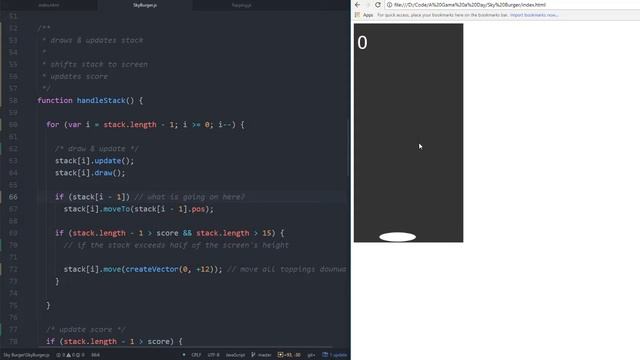Click the line 66 gutter number

point(13,197)
